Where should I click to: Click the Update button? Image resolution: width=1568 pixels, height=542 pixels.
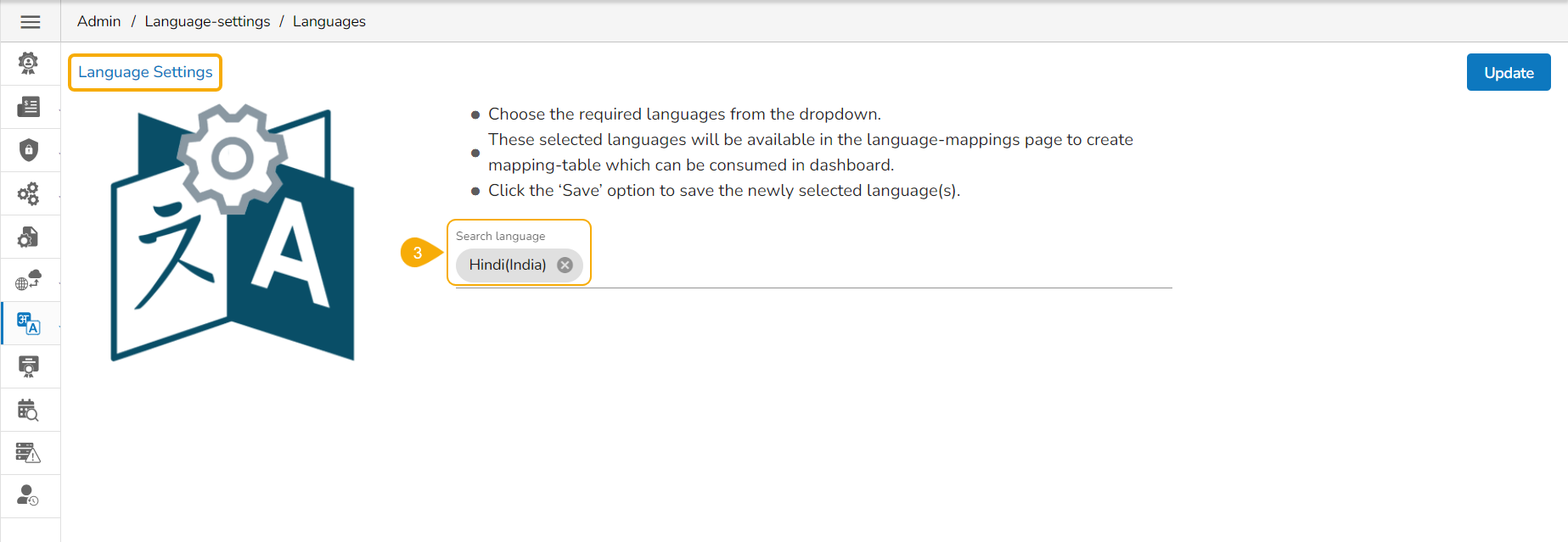(x=1508, y=73)
